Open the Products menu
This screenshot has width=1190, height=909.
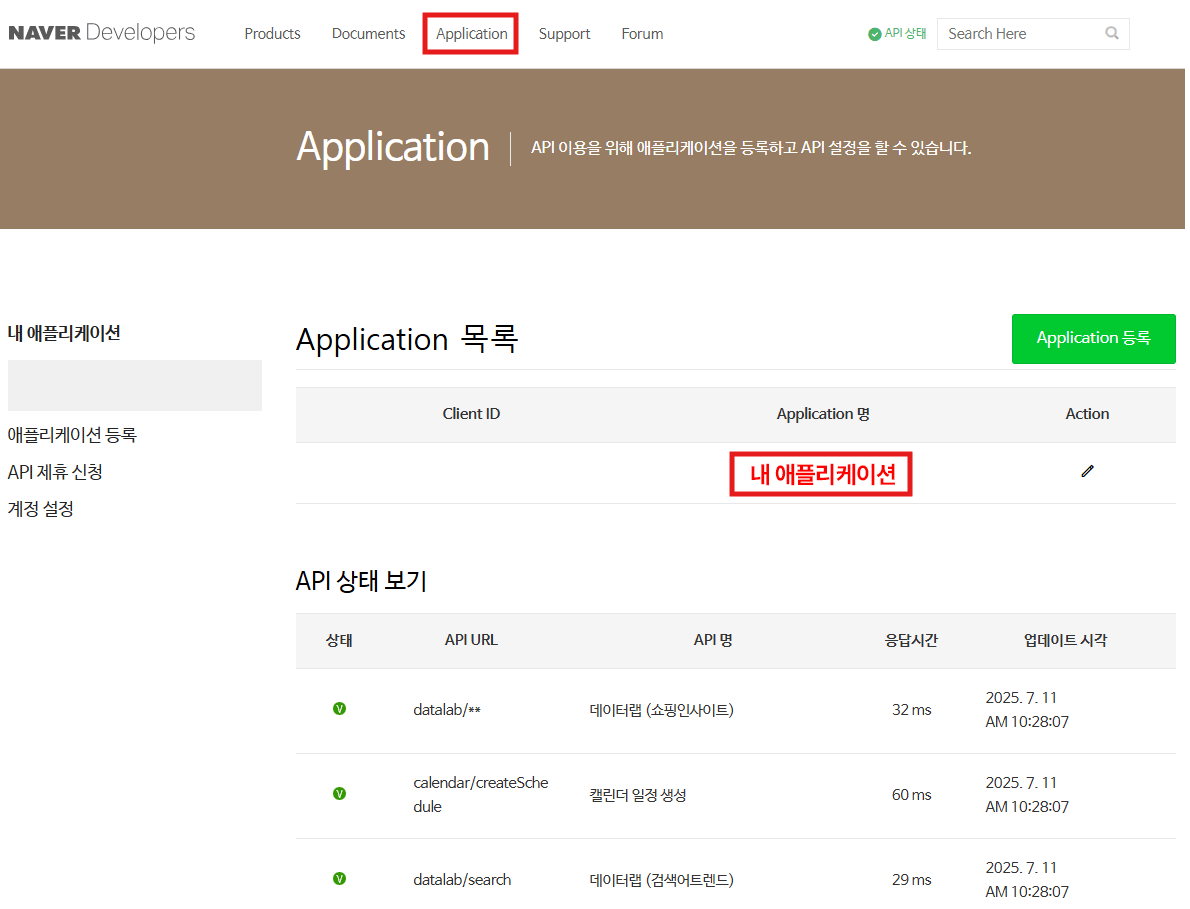click(272, 34)
